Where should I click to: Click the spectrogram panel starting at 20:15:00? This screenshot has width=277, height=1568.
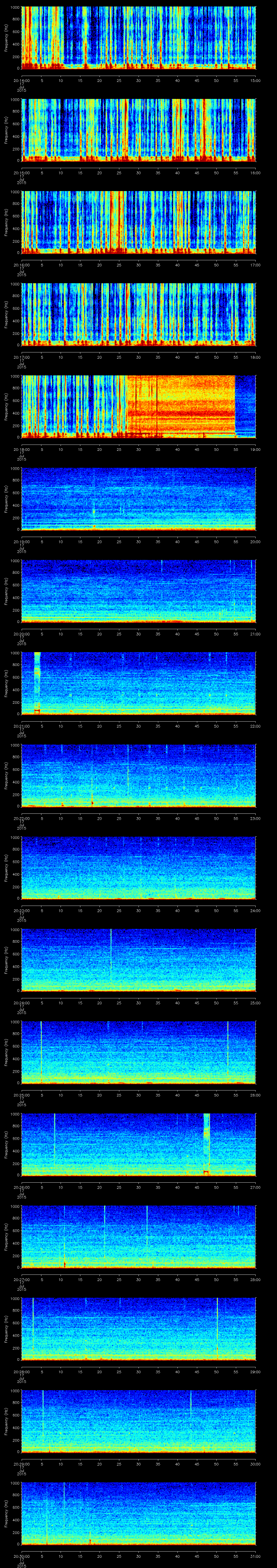pyautogui.click(x=139, y=130)
